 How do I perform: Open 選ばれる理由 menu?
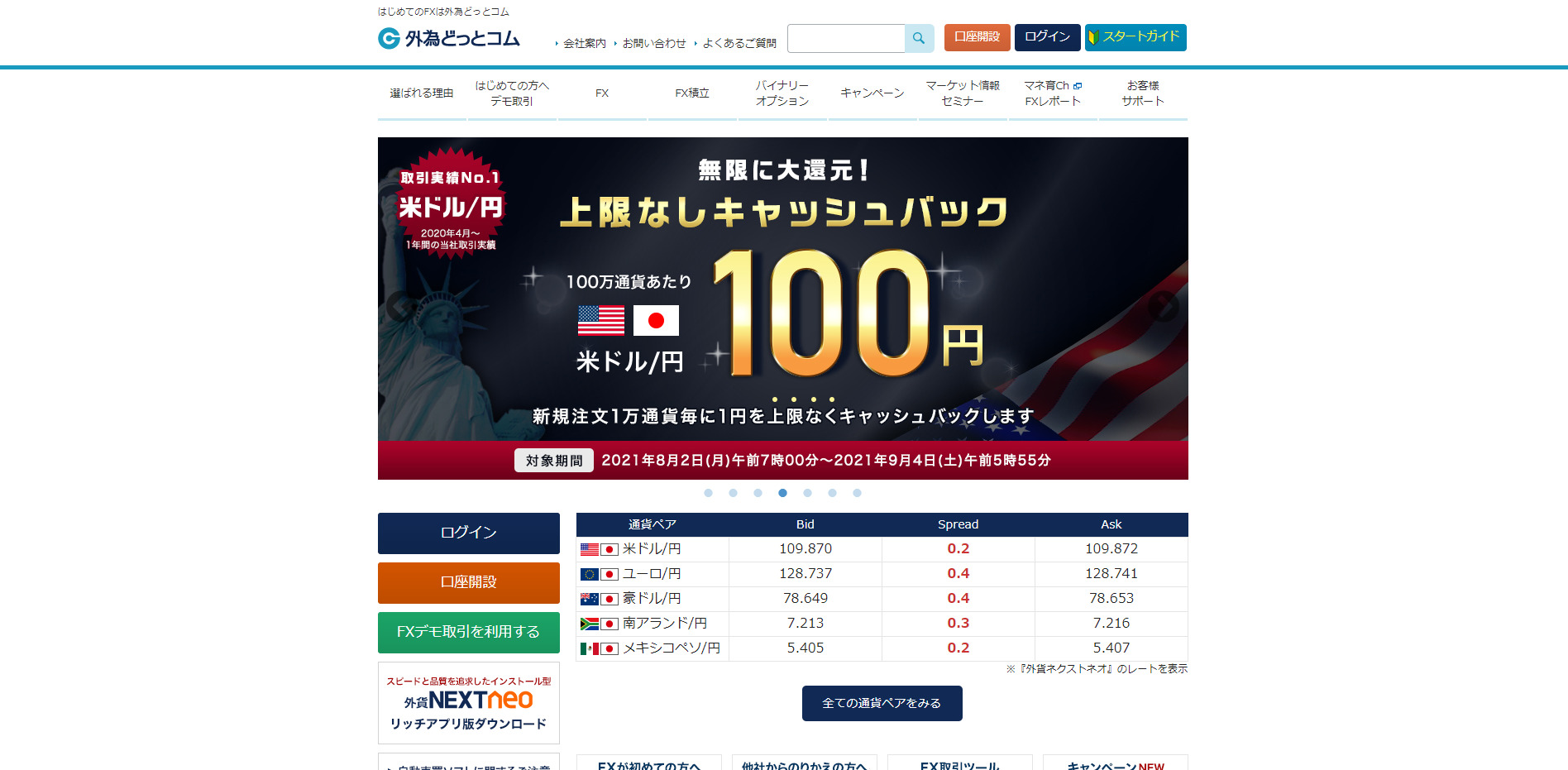422,93
